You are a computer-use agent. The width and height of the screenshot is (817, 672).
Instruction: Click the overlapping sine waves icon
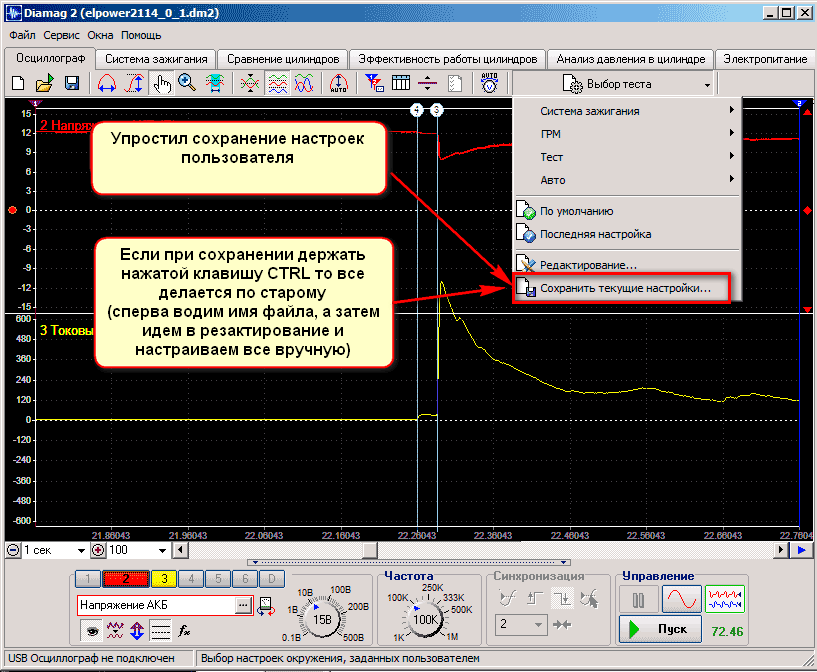click(x=304, y=83)
